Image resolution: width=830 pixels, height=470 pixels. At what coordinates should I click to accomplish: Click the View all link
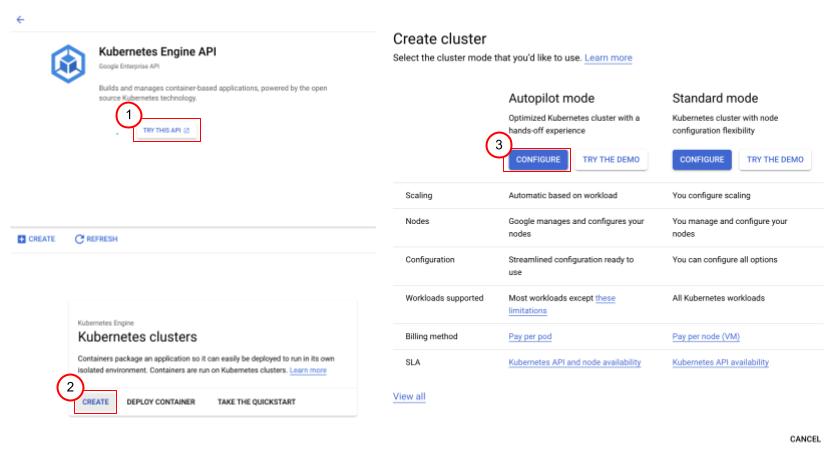tap(409, 396)
